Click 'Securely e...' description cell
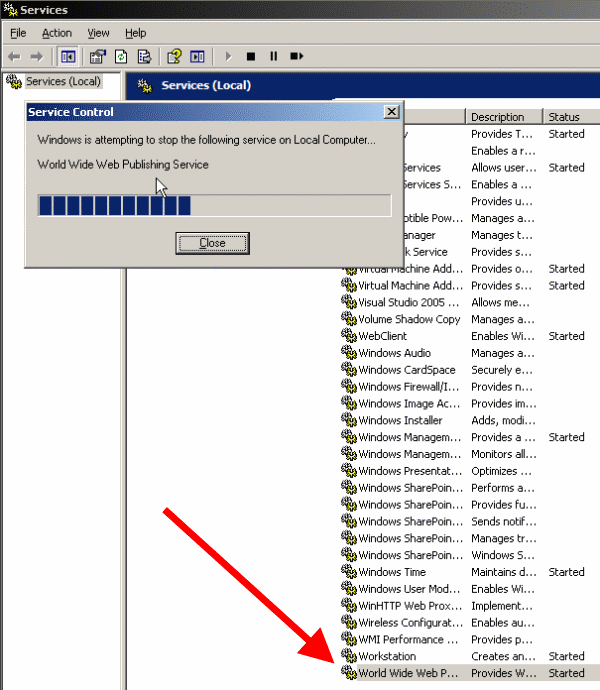The image size is (600, 690). pos(502,370)
